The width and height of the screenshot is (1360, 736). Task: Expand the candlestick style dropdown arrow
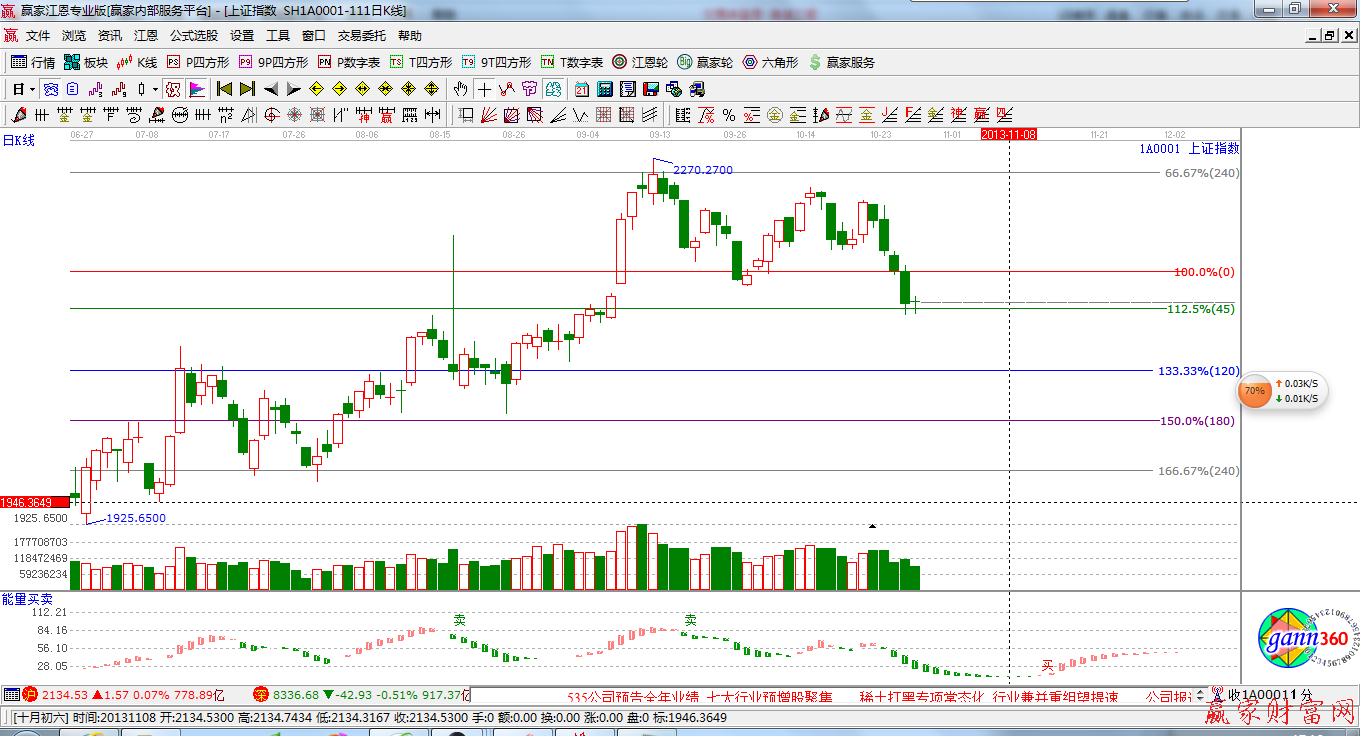(155, 89)
